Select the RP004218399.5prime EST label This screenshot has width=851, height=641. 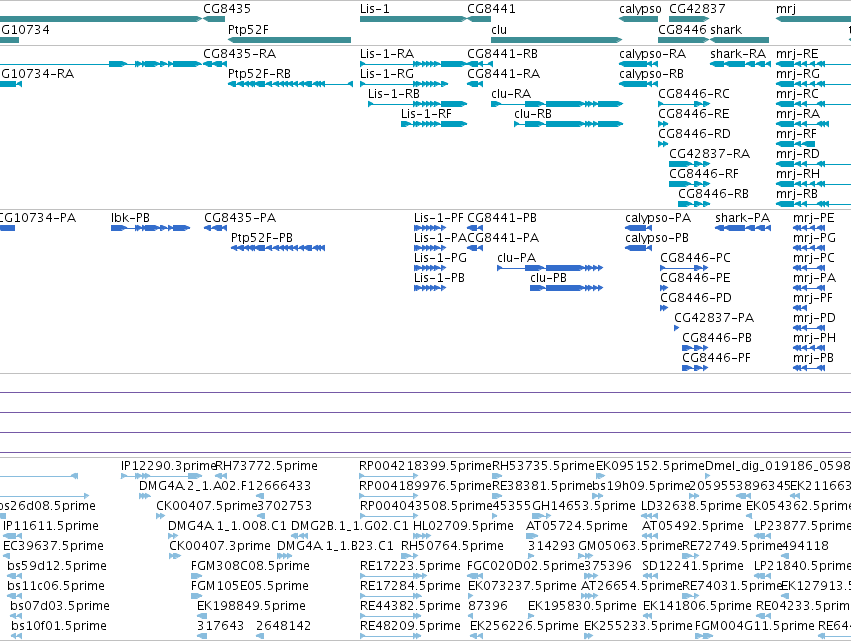click(425, 466)
